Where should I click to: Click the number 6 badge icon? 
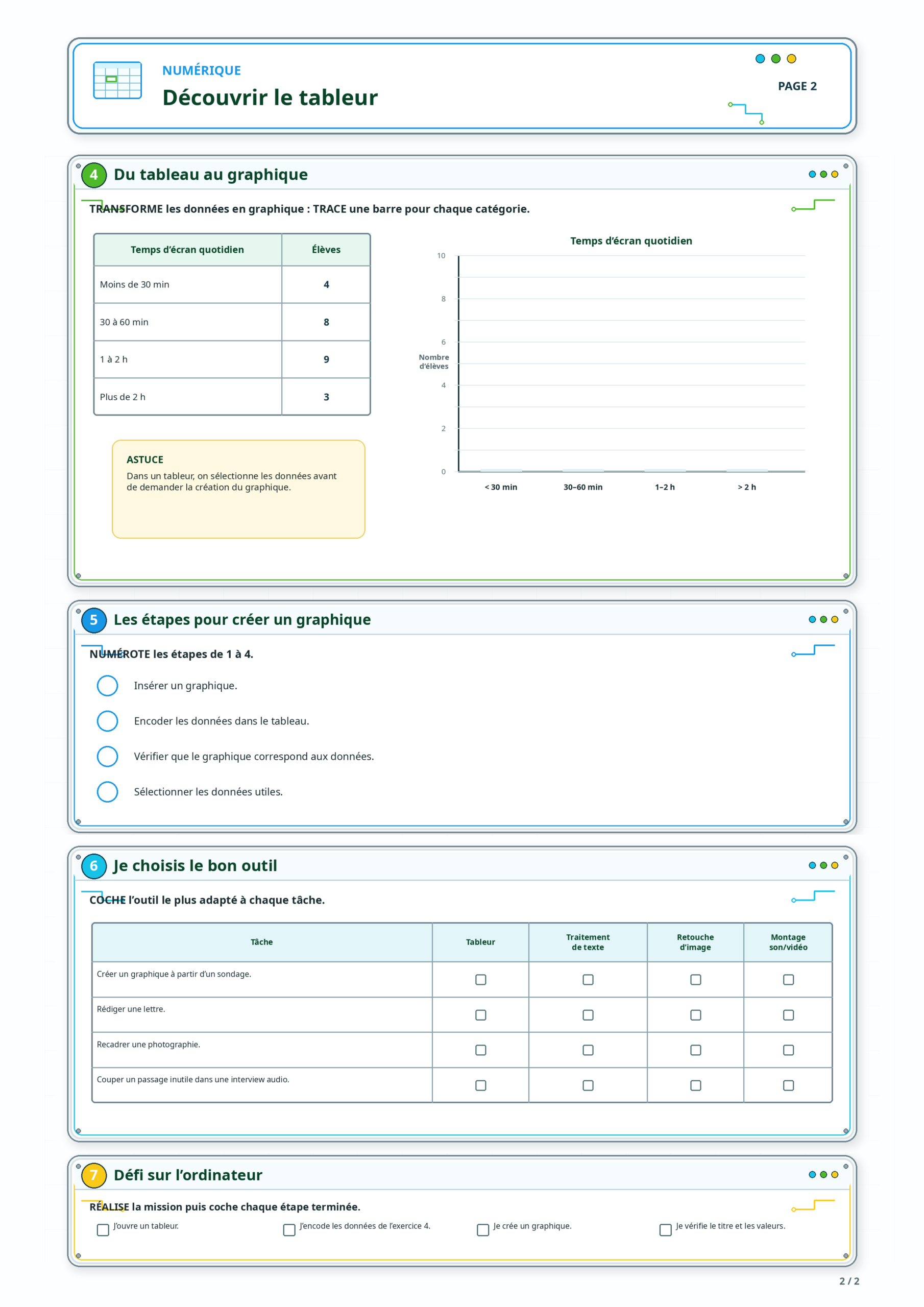coord(94,866)
